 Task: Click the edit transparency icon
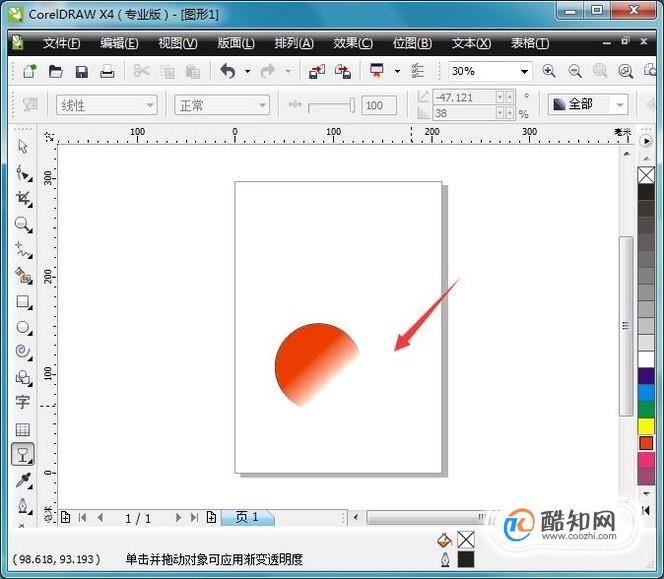(x=30, y=105)
